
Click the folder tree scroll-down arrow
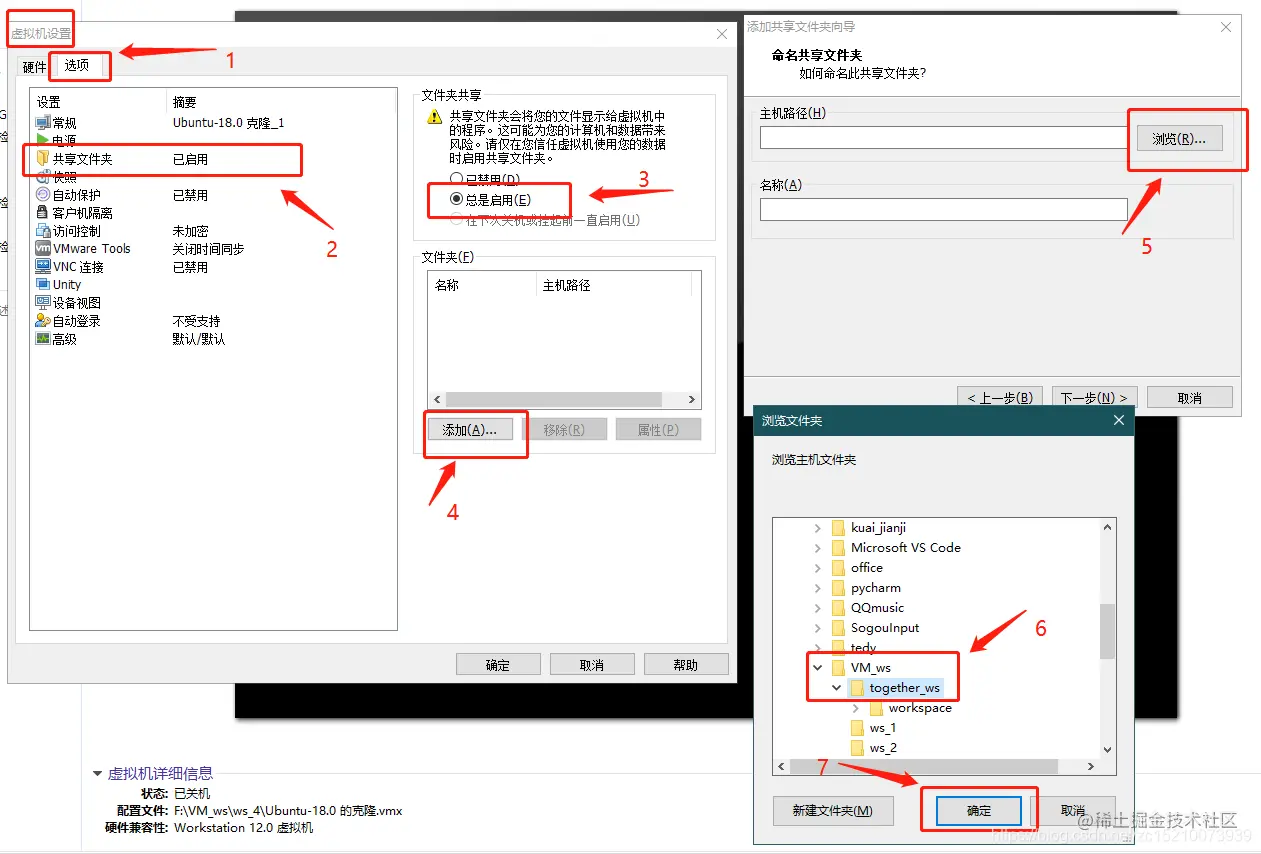tap(1107, 749)
